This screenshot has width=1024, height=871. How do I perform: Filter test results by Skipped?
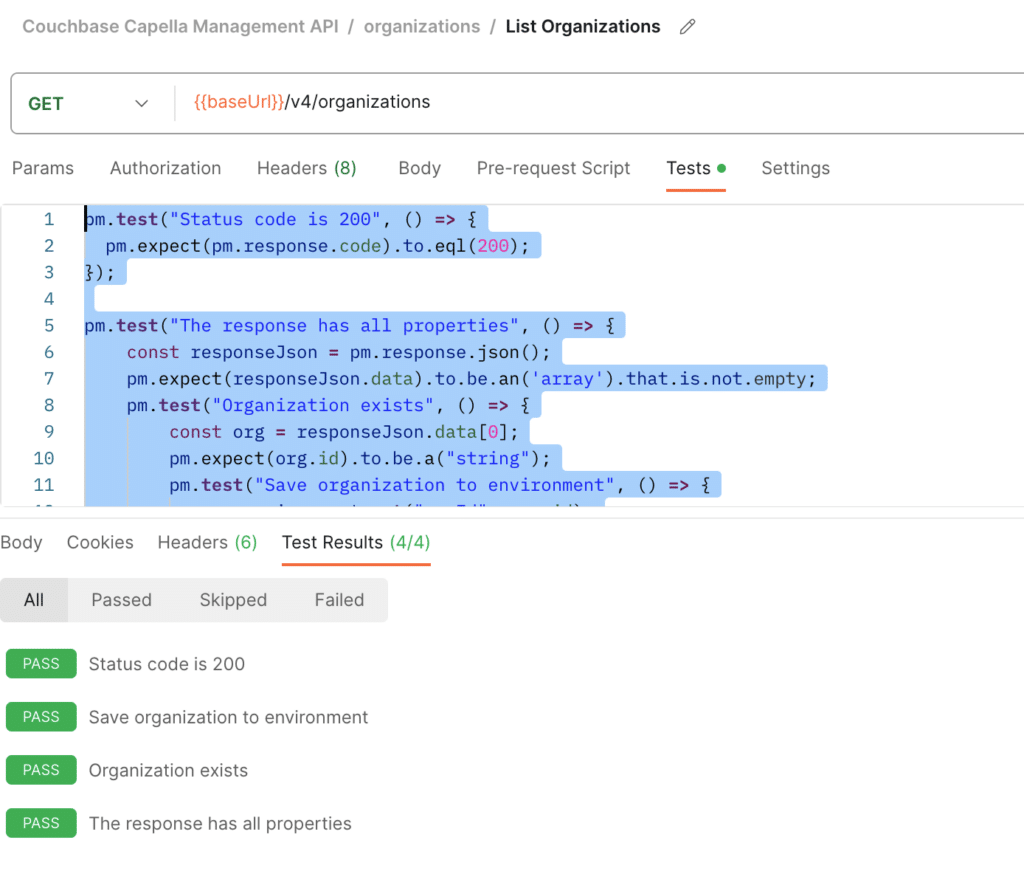[233, 600]
